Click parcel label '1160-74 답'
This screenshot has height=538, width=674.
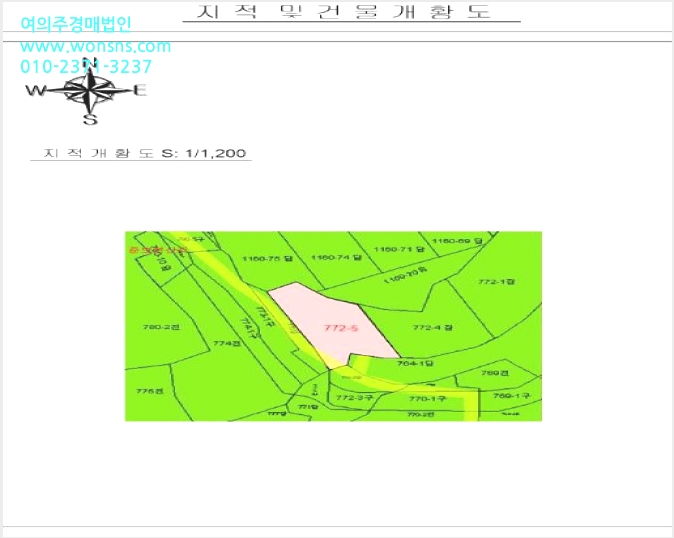click(x=337, y=257)
